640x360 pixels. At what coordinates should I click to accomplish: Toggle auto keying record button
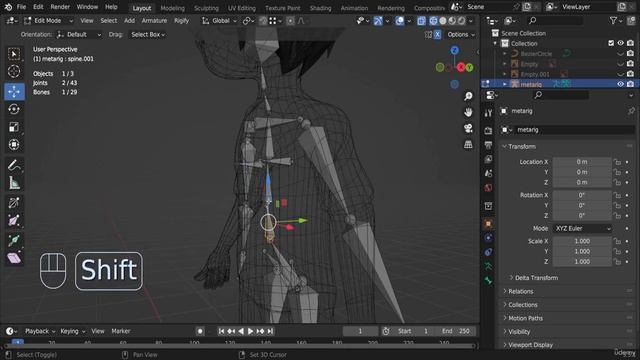(200, 331)
